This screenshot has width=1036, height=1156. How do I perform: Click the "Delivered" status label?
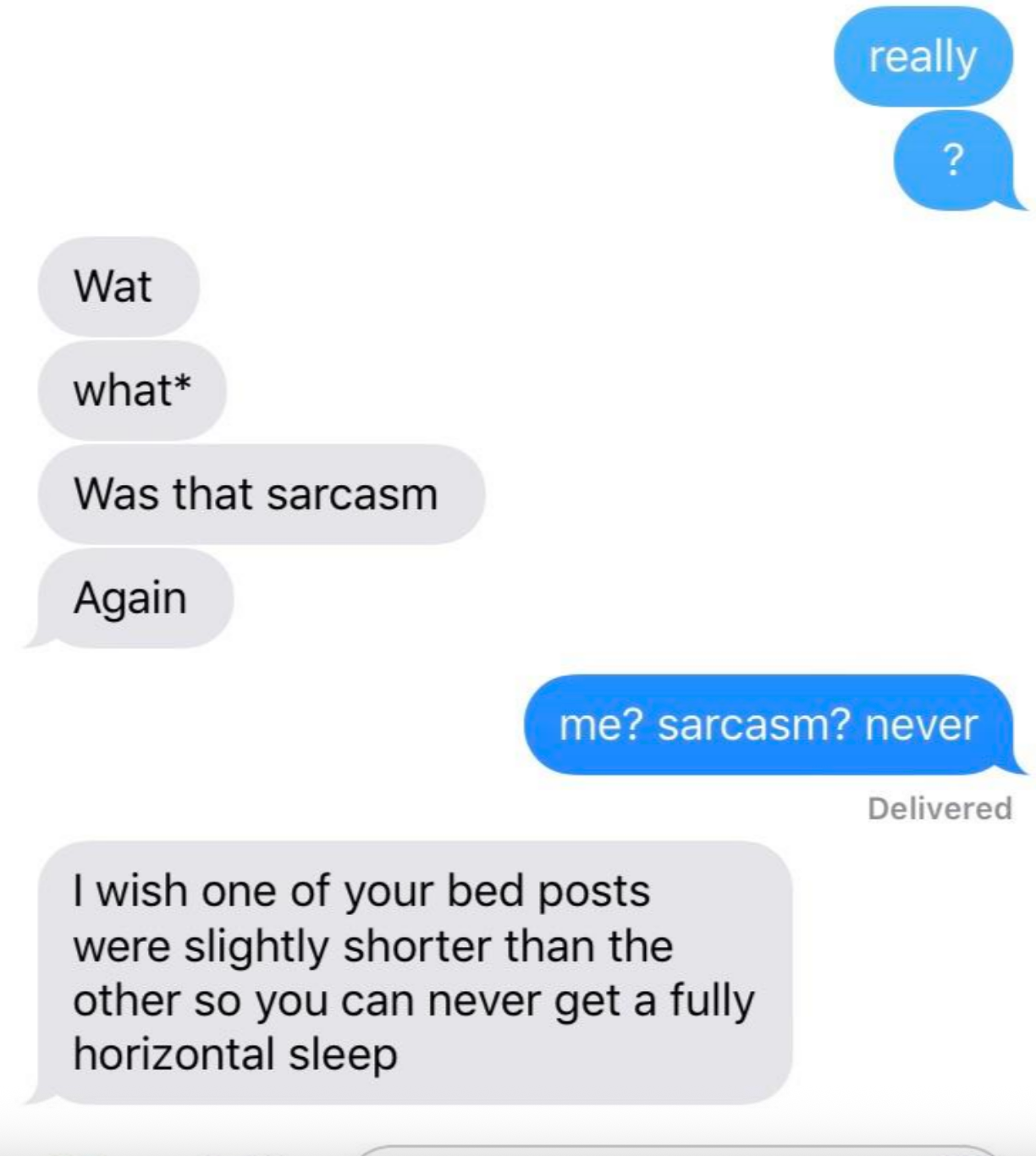940,808
